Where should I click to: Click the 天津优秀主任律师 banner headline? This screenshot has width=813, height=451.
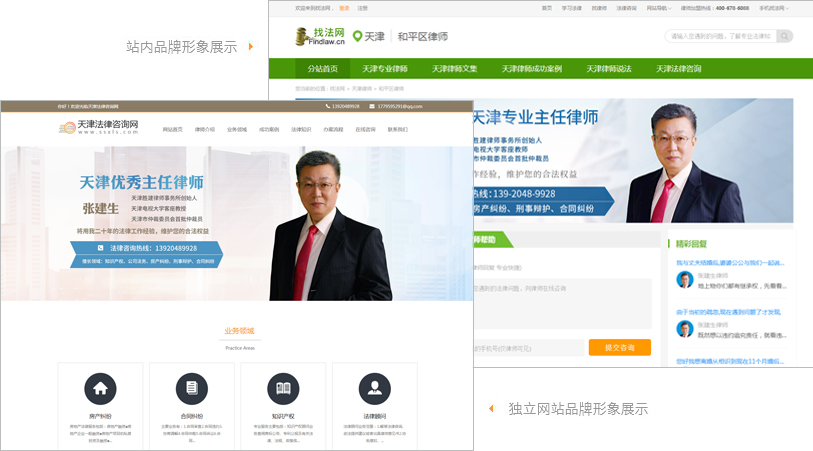point(142,182)
